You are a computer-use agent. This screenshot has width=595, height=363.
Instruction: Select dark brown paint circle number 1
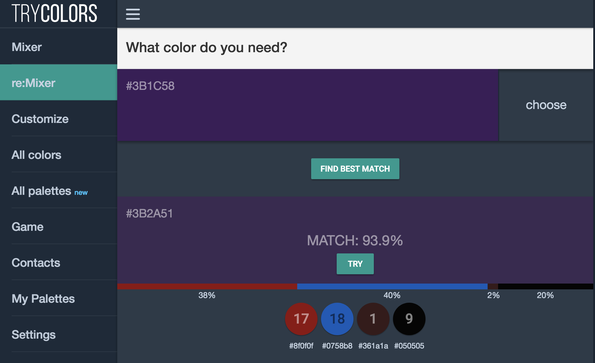pos(373,319)
